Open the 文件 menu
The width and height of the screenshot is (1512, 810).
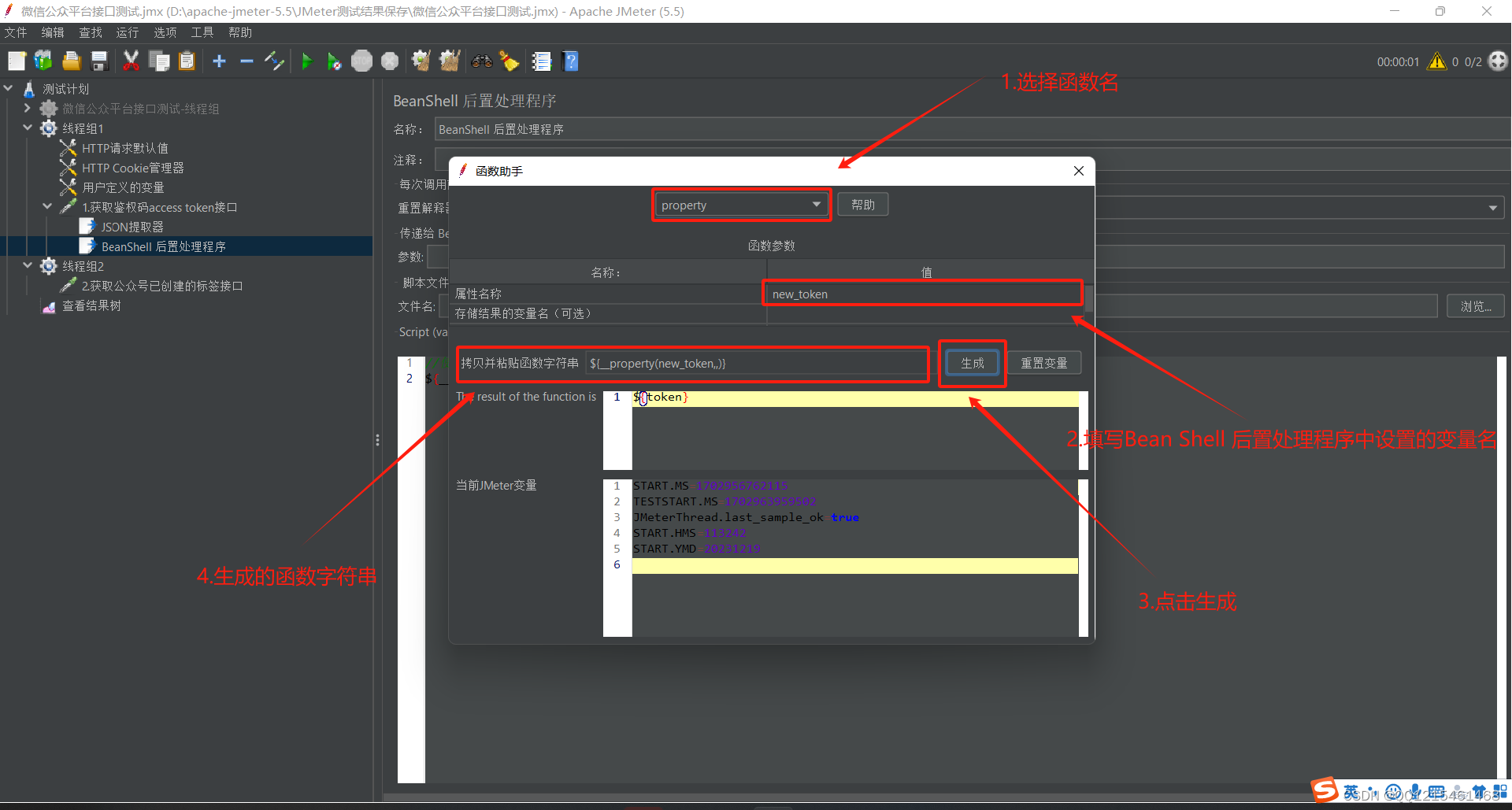coord(16,32)
